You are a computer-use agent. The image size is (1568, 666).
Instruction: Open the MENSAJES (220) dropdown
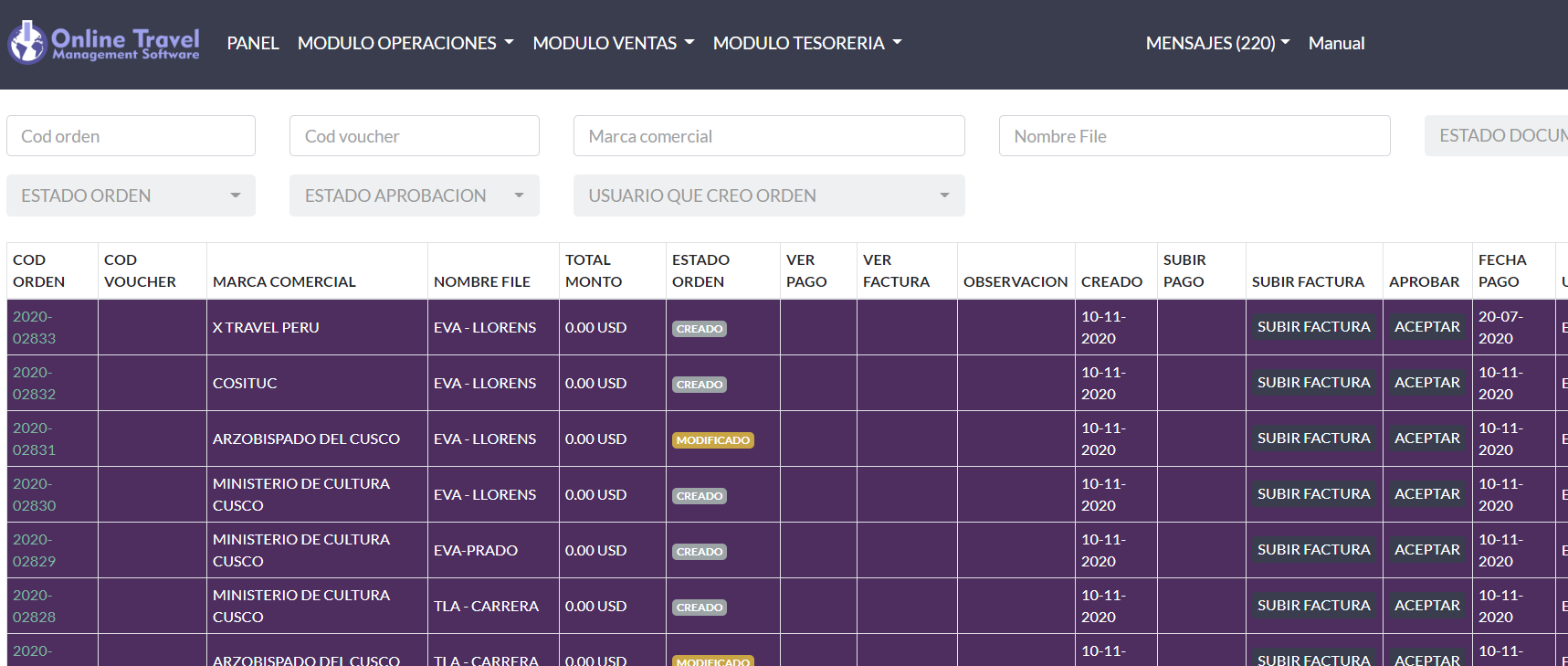click(x=1217, y=43)
